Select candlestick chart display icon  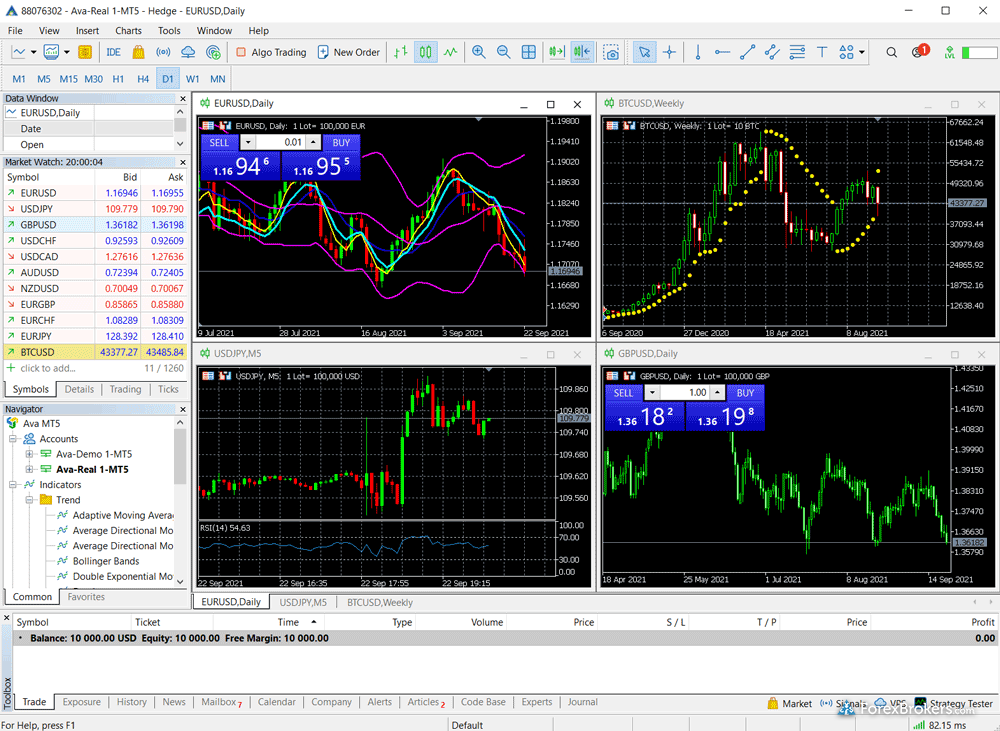coord(425,52)
